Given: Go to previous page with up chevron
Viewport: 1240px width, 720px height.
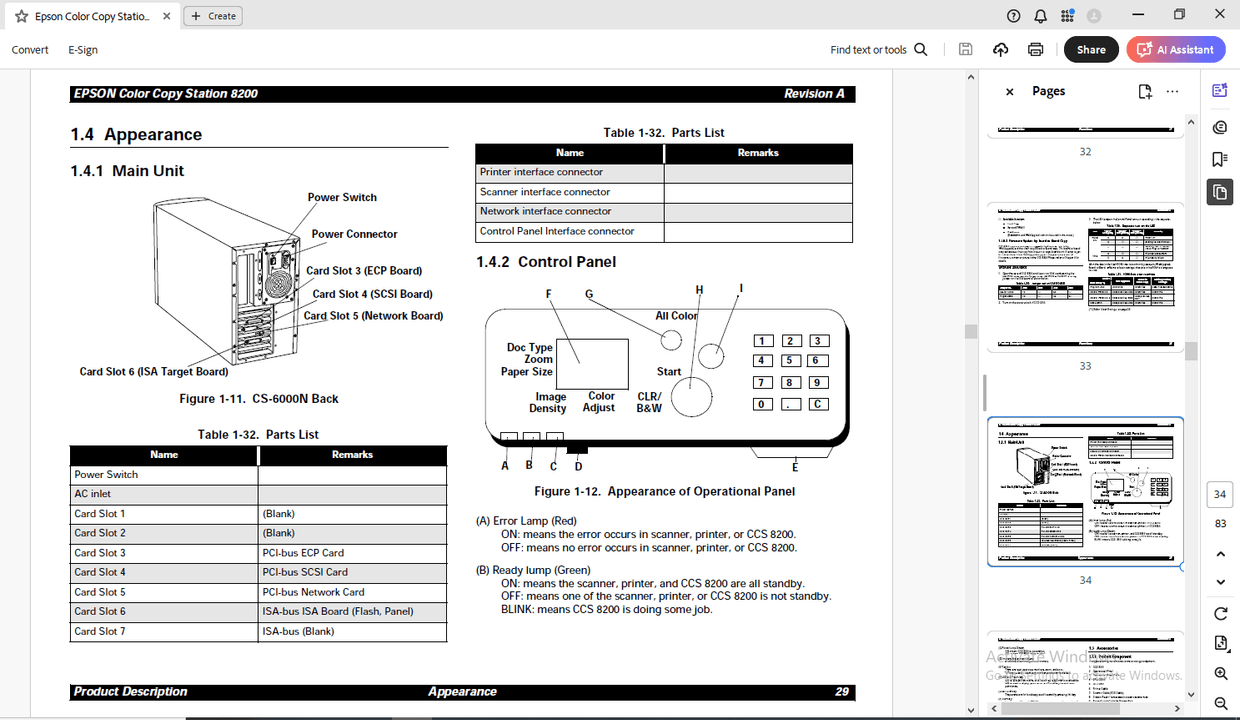Looking at the screenshot, I should [1219, 553].
